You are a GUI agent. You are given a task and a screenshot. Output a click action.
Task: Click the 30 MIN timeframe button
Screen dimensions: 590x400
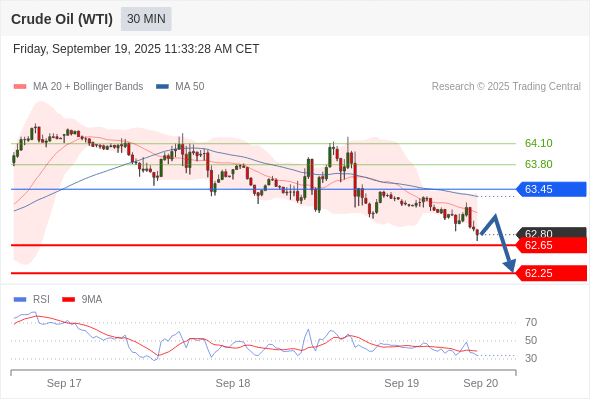[146, 19]
